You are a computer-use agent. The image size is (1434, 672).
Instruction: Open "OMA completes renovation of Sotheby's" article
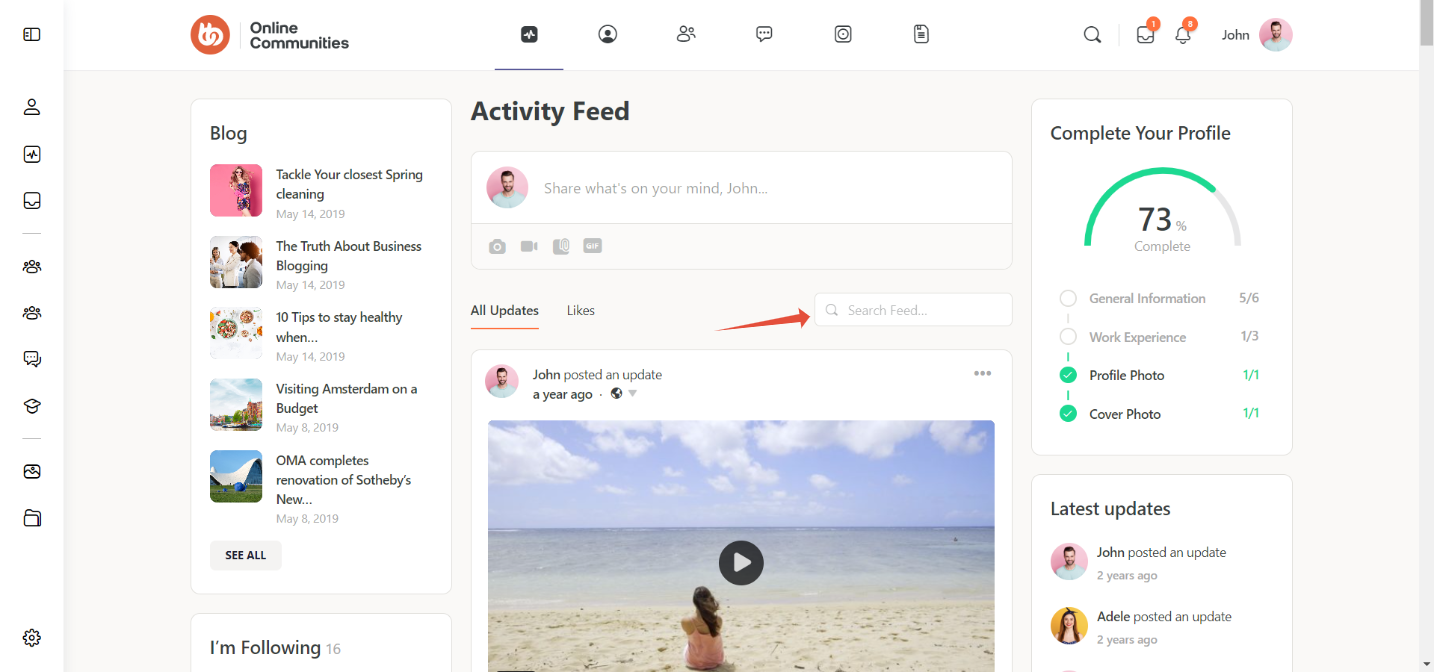coord(343,480)
